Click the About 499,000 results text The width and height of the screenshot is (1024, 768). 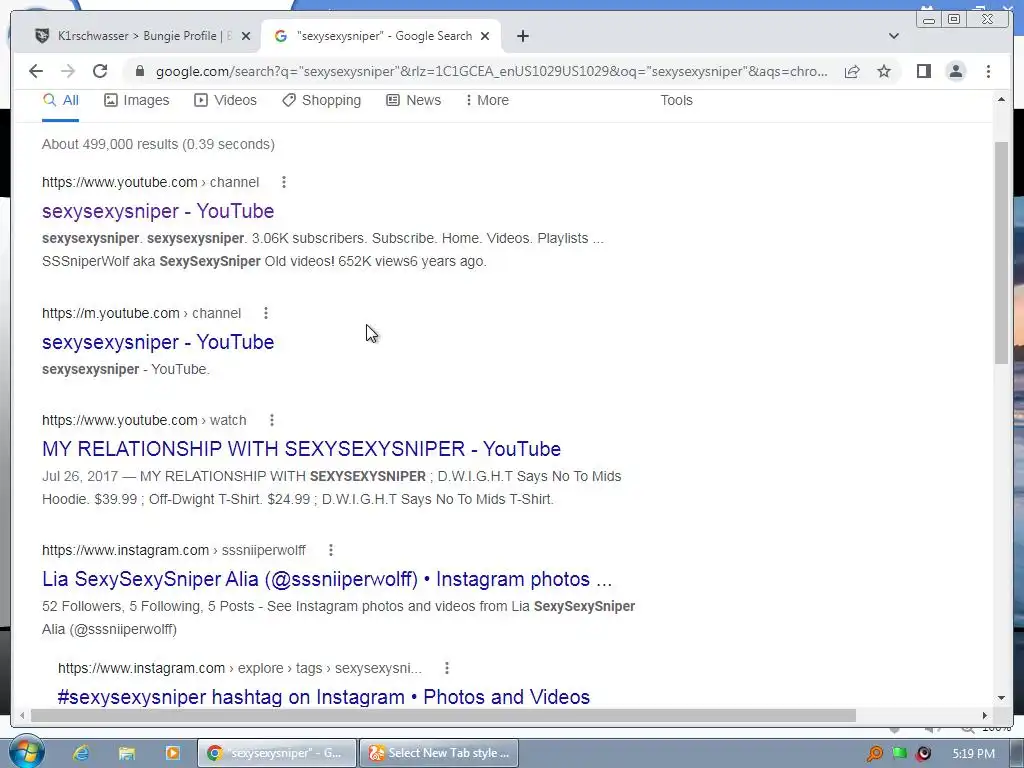click(x=158, y=144)
